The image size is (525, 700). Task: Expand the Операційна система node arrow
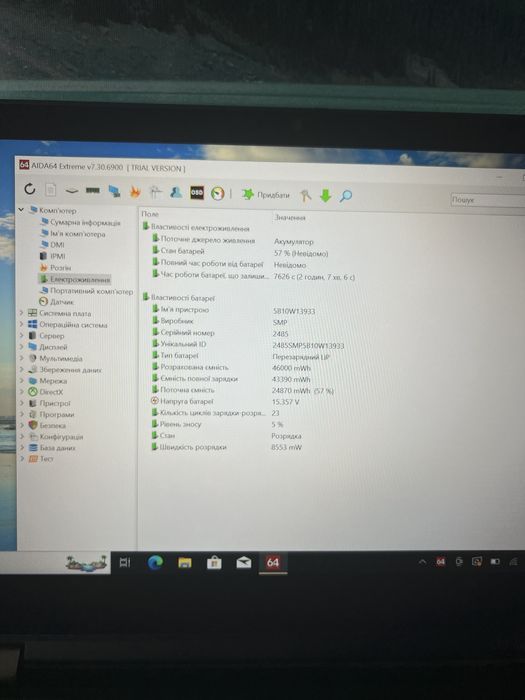(x=21, y=324)
